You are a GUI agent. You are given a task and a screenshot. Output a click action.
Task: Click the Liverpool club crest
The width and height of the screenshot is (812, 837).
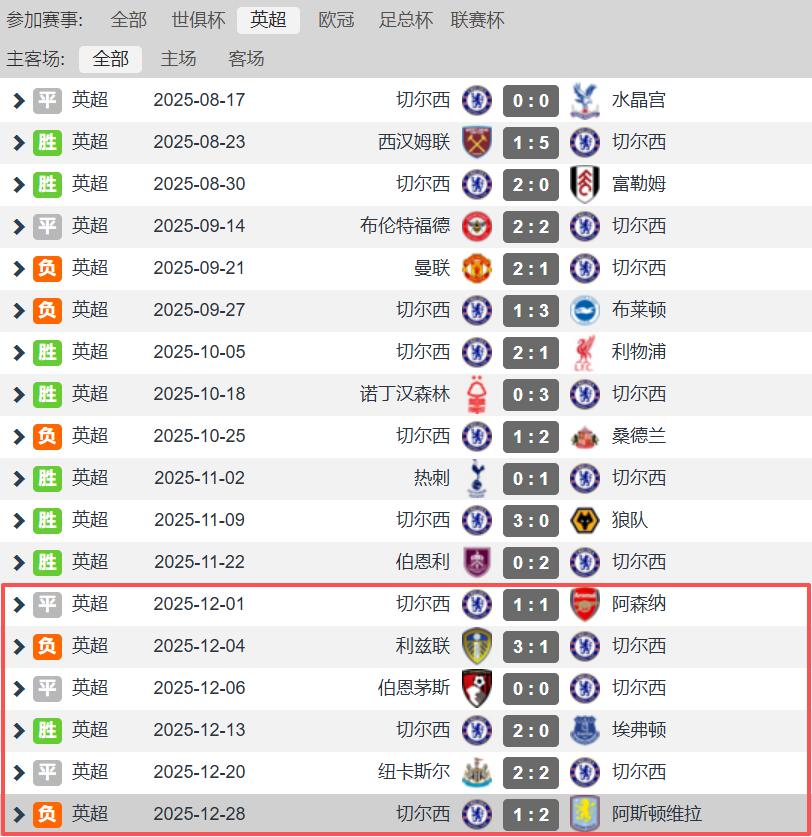pos(585,352)
